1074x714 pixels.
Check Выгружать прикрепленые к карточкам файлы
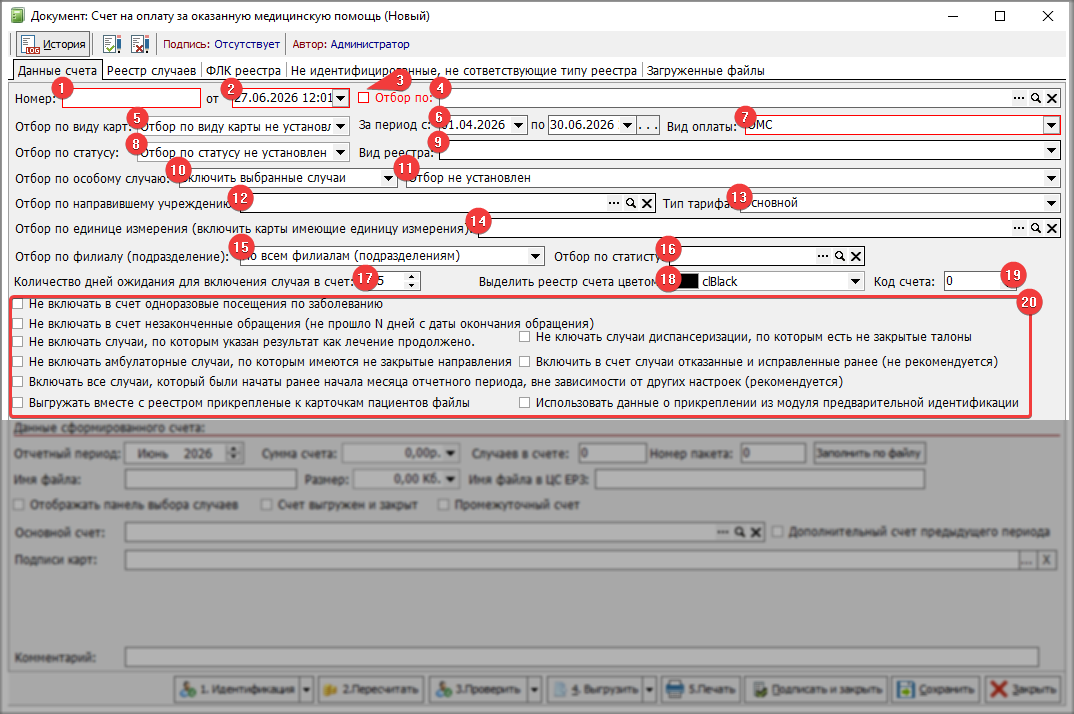[18, 402]
